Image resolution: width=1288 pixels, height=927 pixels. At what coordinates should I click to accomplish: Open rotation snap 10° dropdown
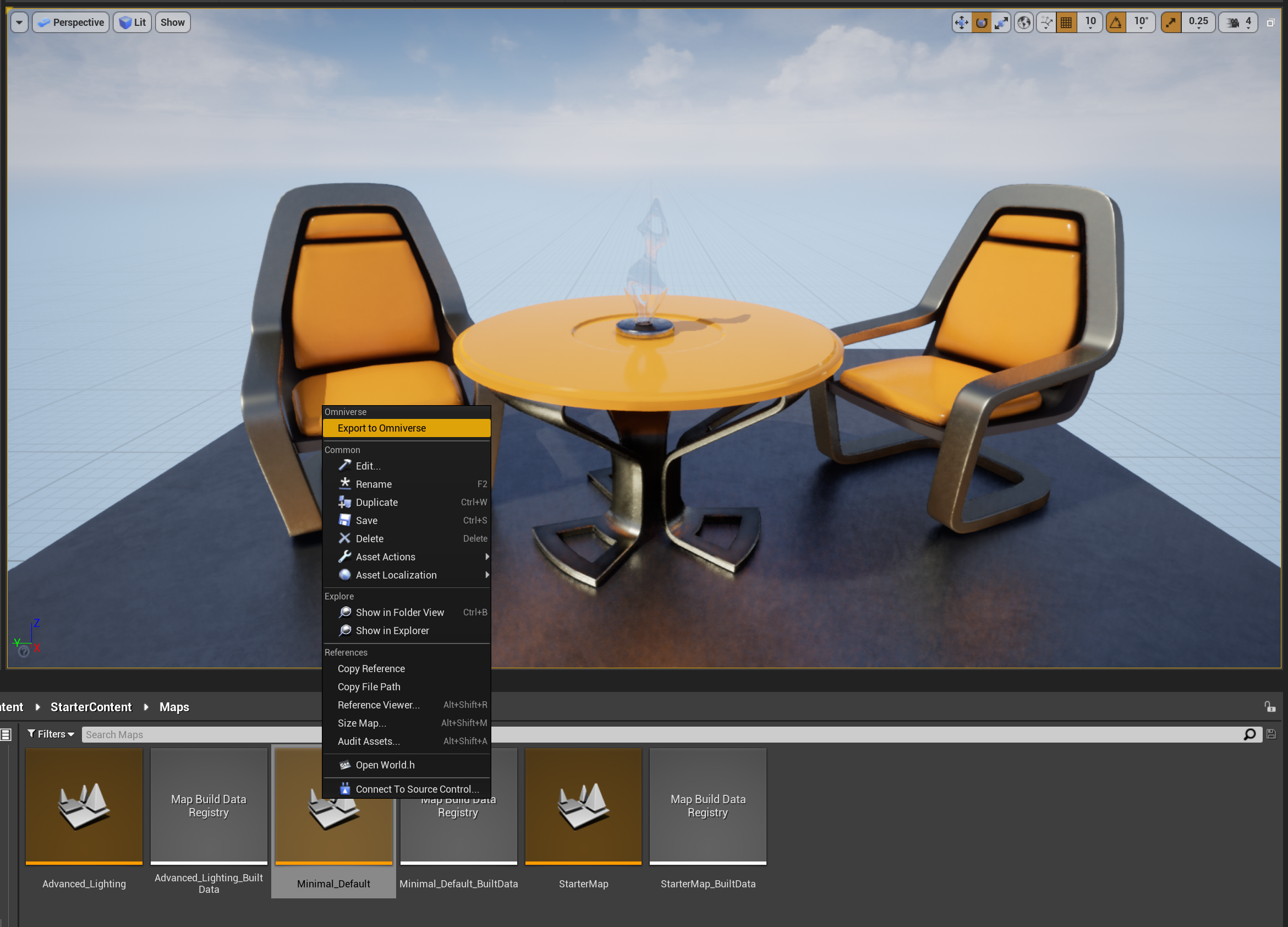click(1141, 23)
